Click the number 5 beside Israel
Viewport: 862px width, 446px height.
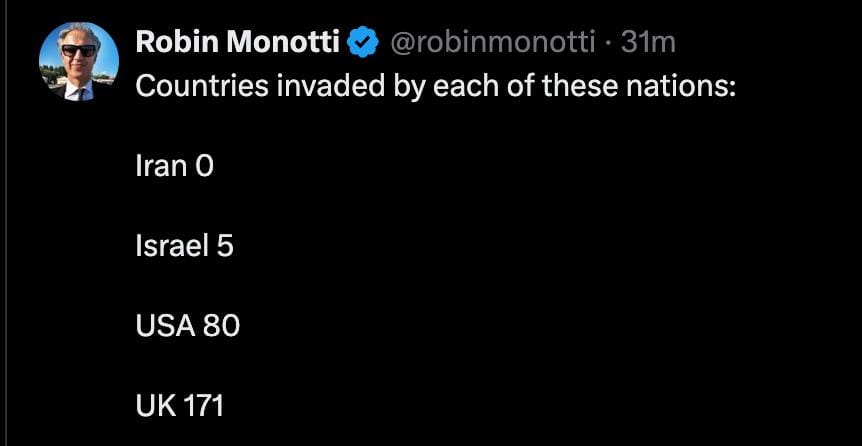pyautogui.click(x=225, y=246)
